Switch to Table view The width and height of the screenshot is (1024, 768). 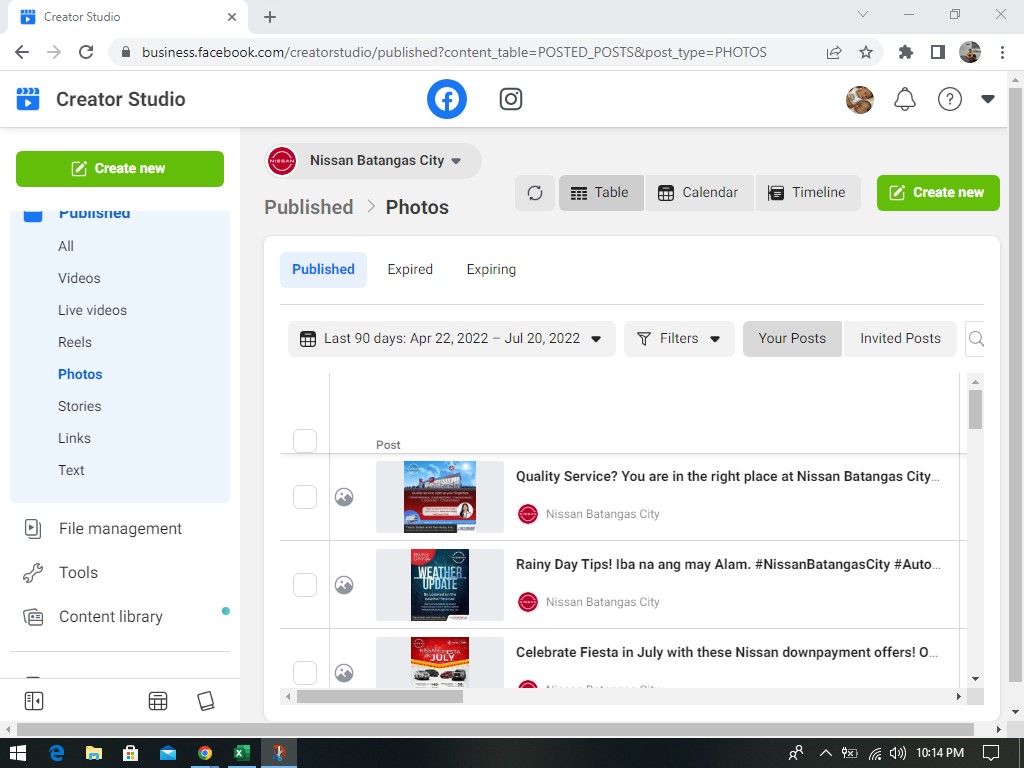[x=601, y=193]
